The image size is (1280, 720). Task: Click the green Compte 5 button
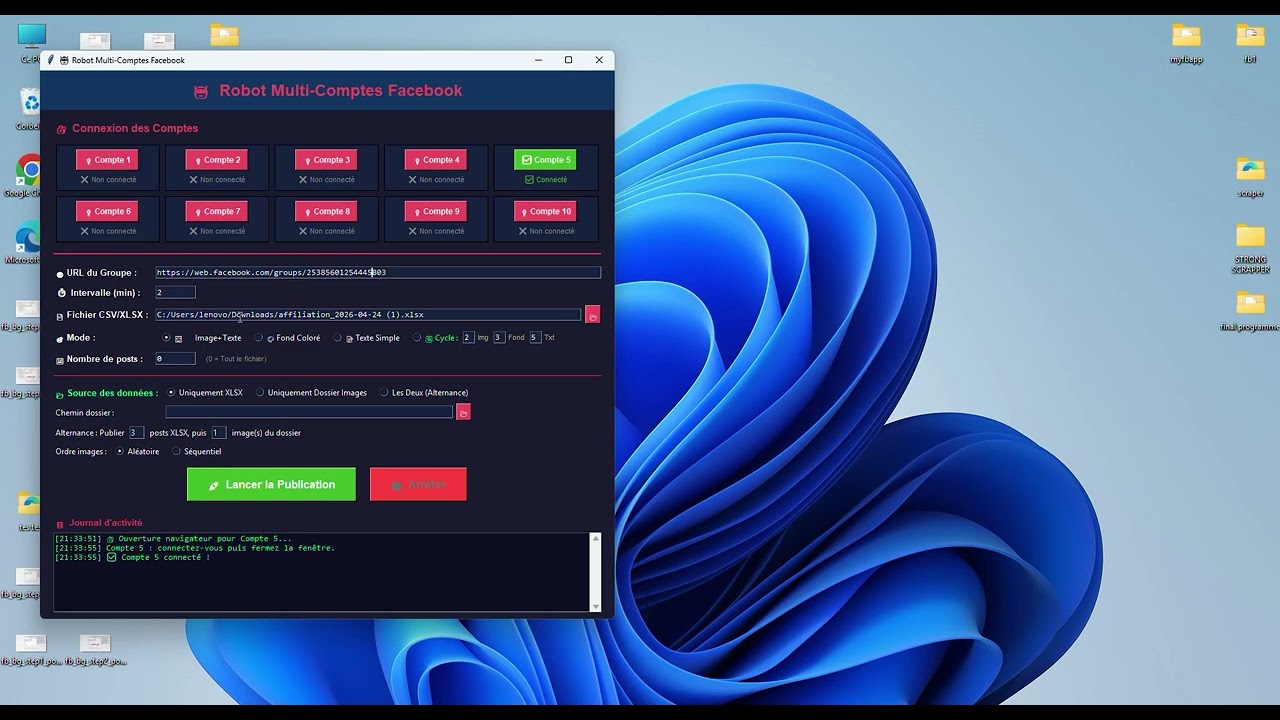click(545, 160)
